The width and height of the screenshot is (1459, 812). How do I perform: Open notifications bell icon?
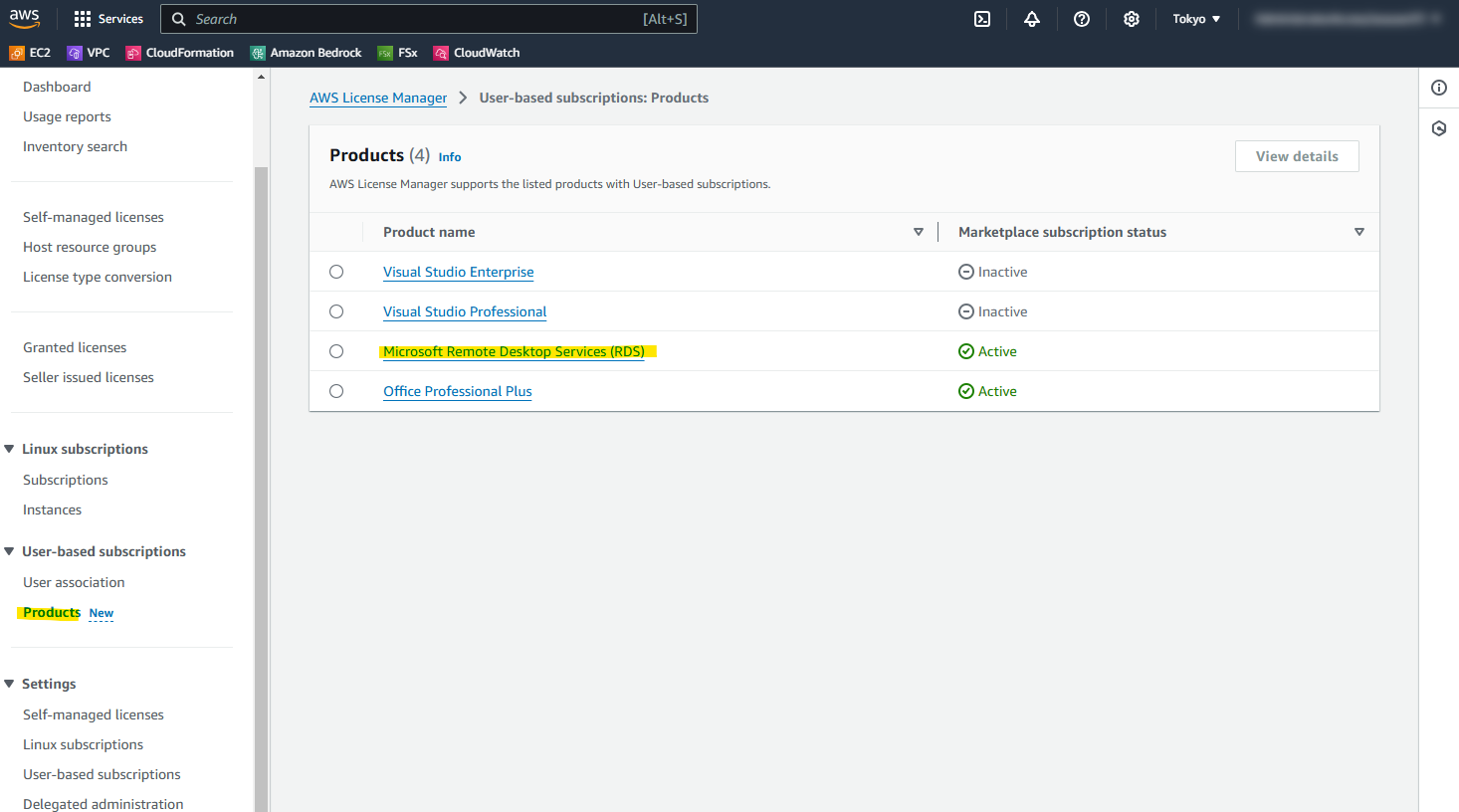point(1032,19)
